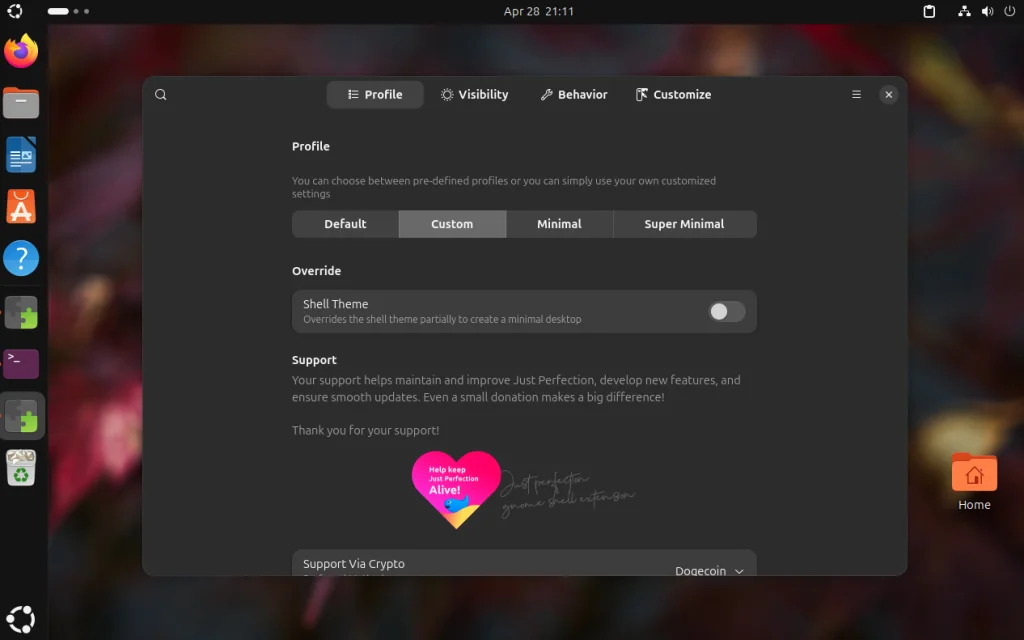Open Files manager from the dock
Image resolution: width=1024 pixels, height=640 pixels.
pos(21,103)
